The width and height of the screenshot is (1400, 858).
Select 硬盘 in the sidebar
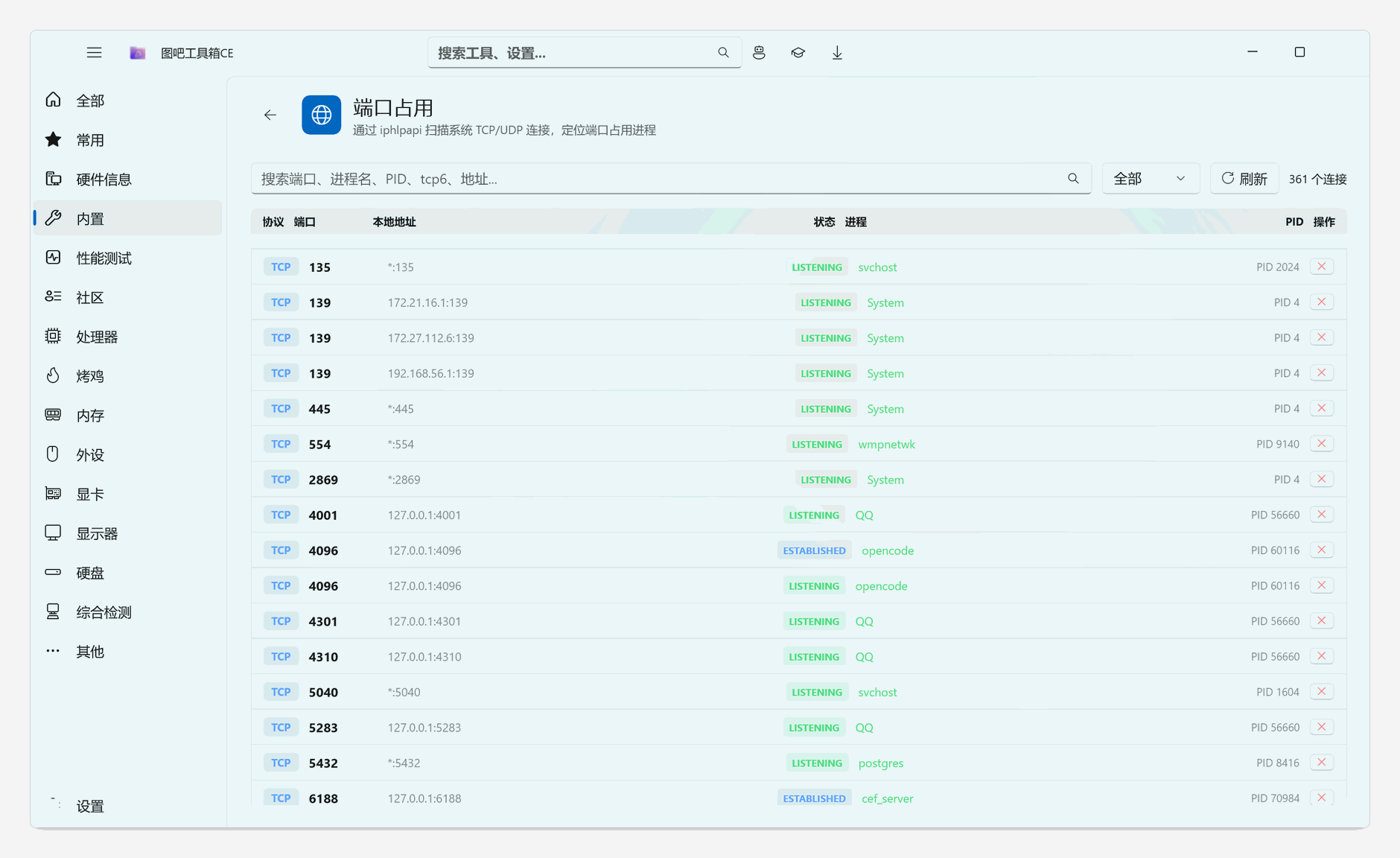(x=127, y=573)
